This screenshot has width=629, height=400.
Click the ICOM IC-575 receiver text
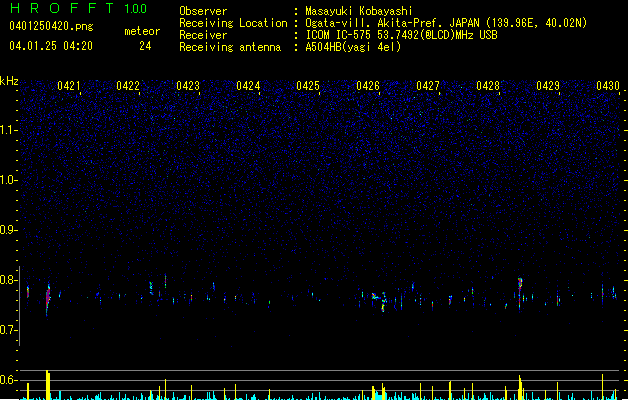(x=401, y=35)
